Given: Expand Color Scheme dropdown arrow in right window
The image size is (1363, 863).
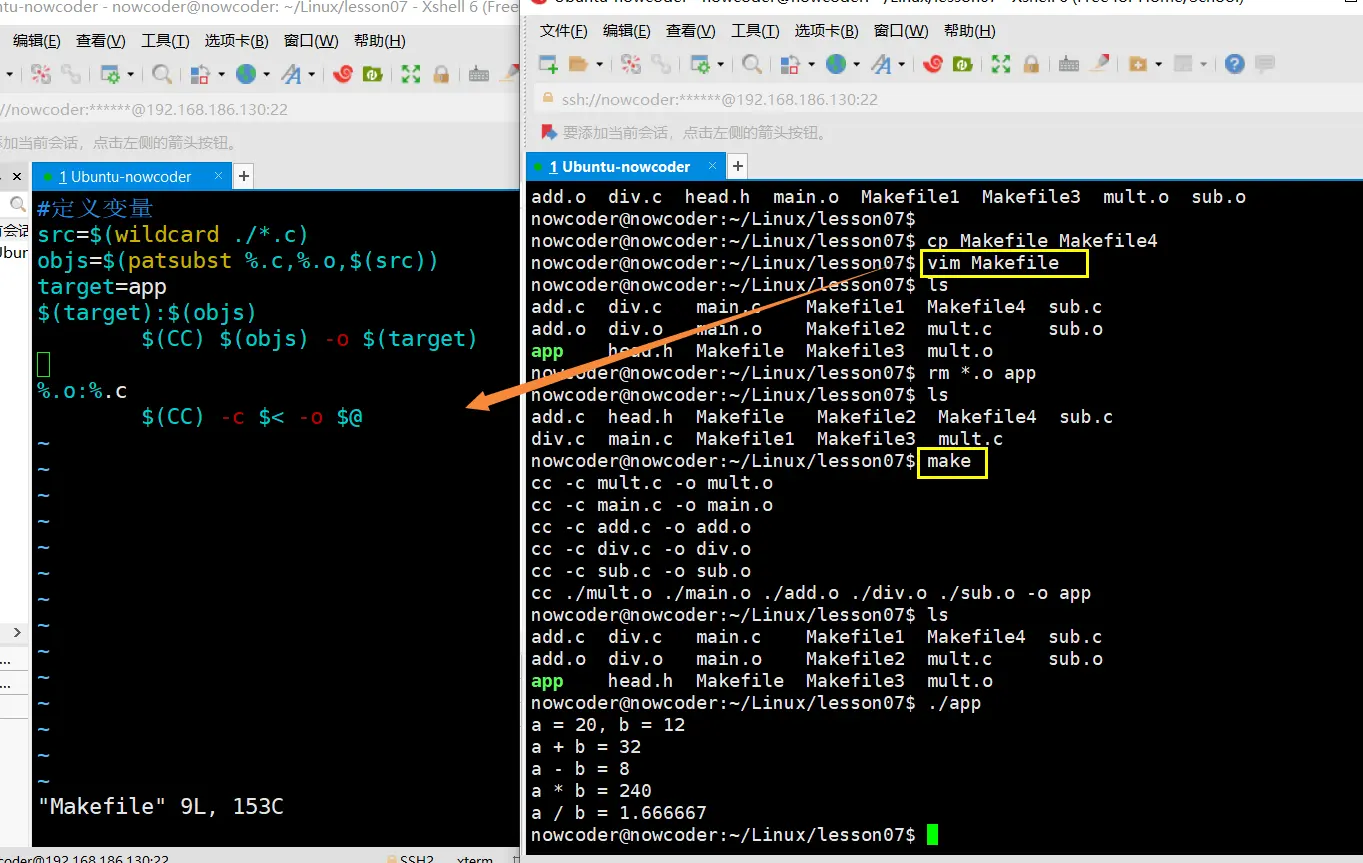Looking at the screenshot, I should [x=811, y=64].
